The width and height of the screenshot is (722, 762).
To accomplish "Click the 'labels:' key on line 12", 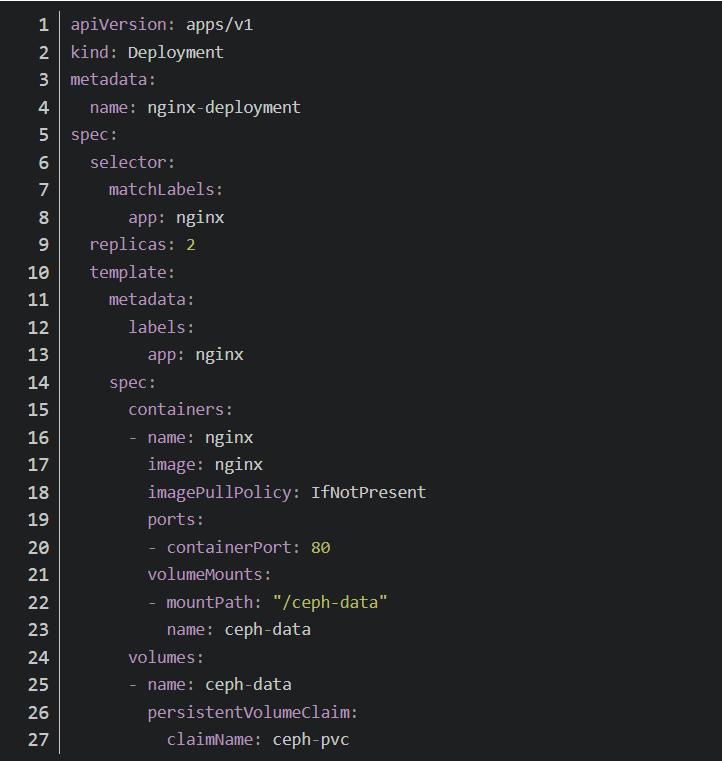I will [x=161, y=327].
